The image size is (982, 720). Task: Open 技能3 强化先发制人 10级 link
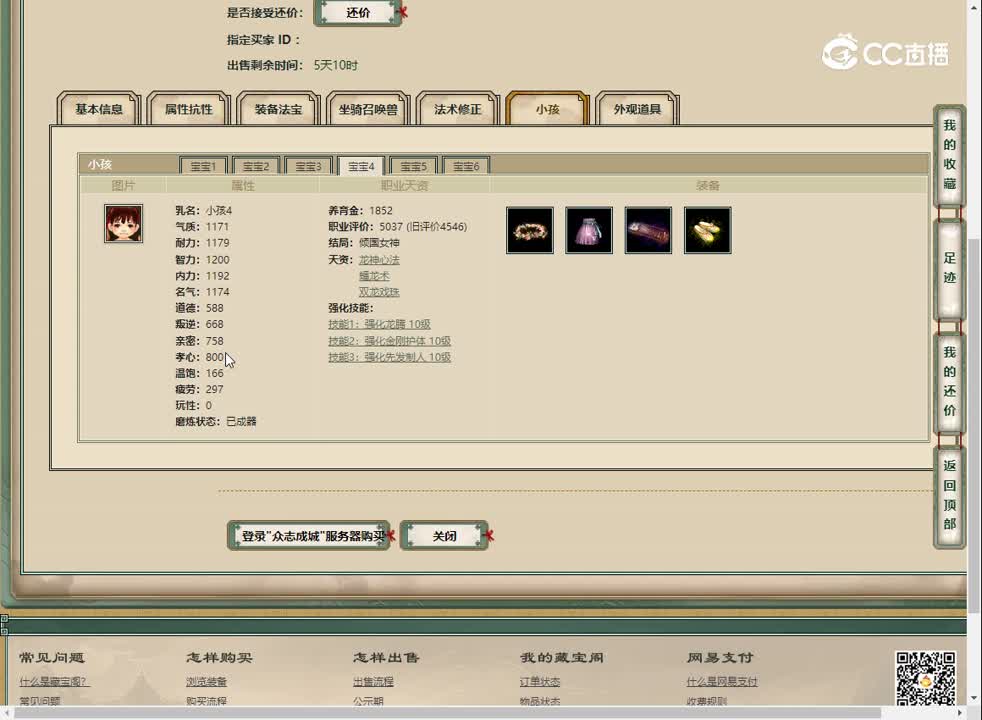390,357
